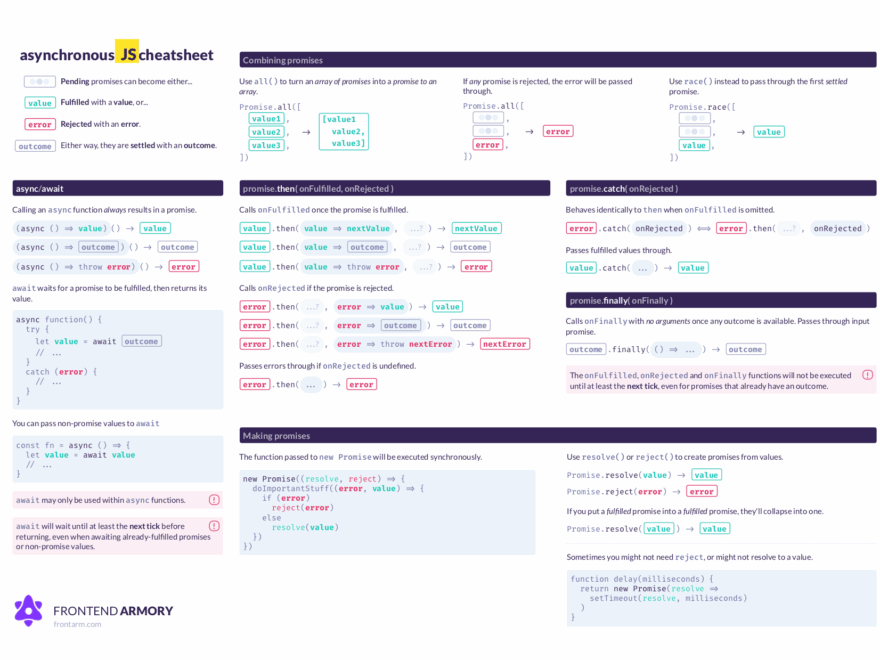Expand the Making promises section header
This screenshot has width=880, height=660.
556,435
